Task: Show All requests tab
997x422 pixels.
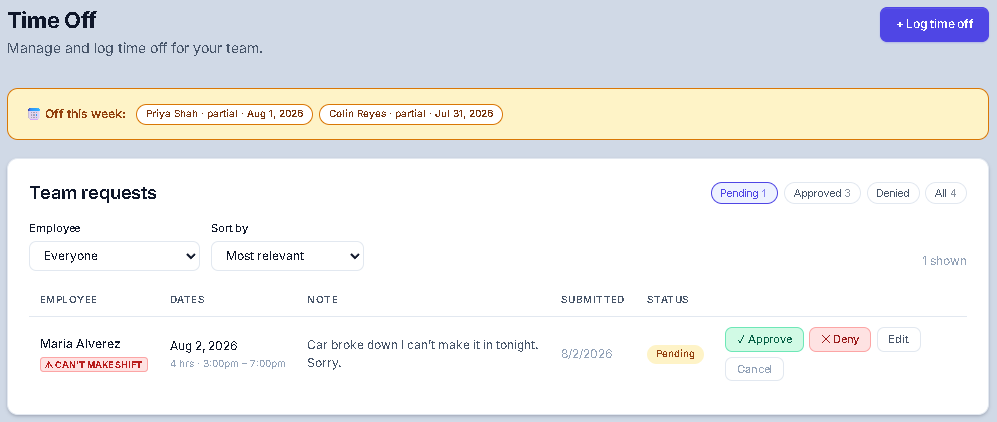Action: [x=945, y=193]
